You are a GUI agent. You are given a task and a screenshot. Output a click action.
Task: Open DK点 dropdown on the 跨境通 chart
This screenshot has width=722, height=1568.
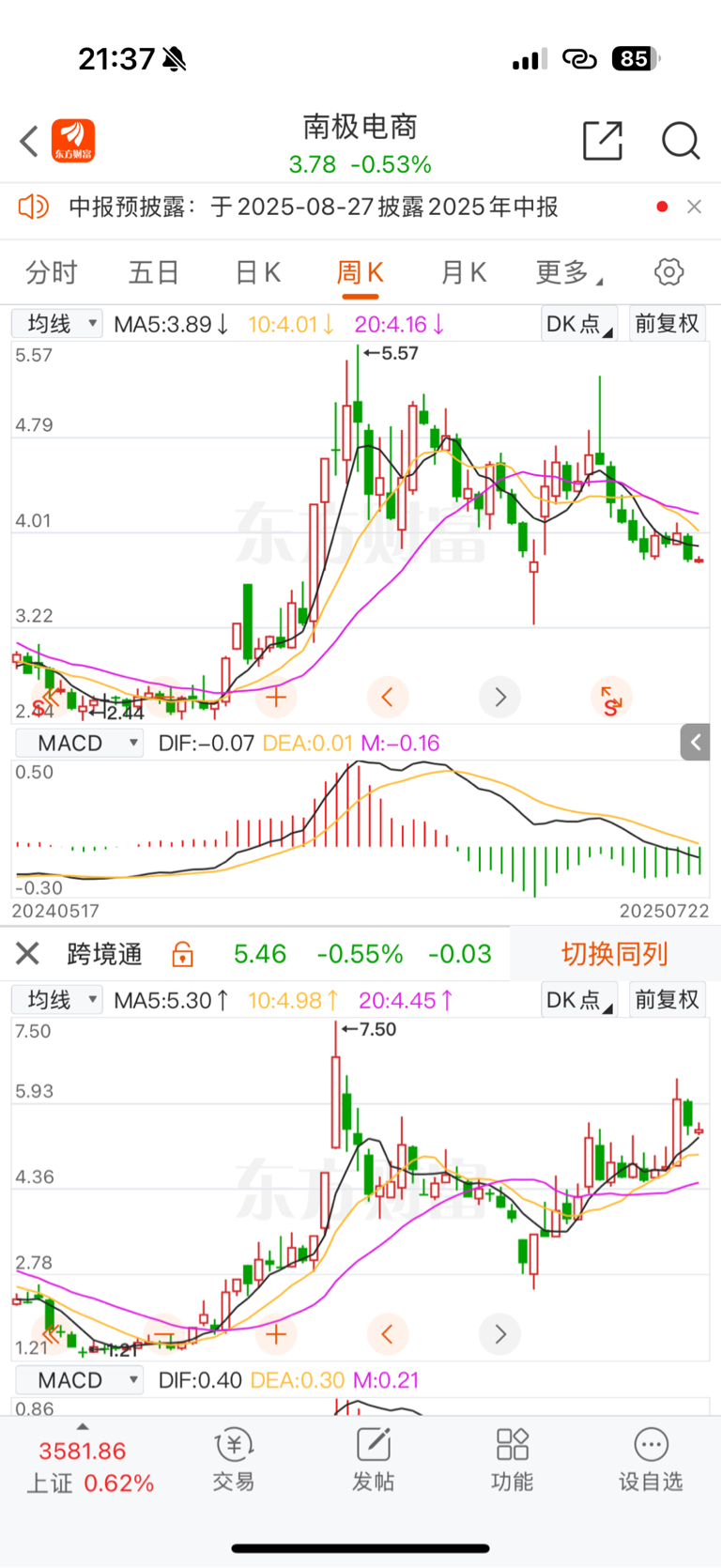579,1000
